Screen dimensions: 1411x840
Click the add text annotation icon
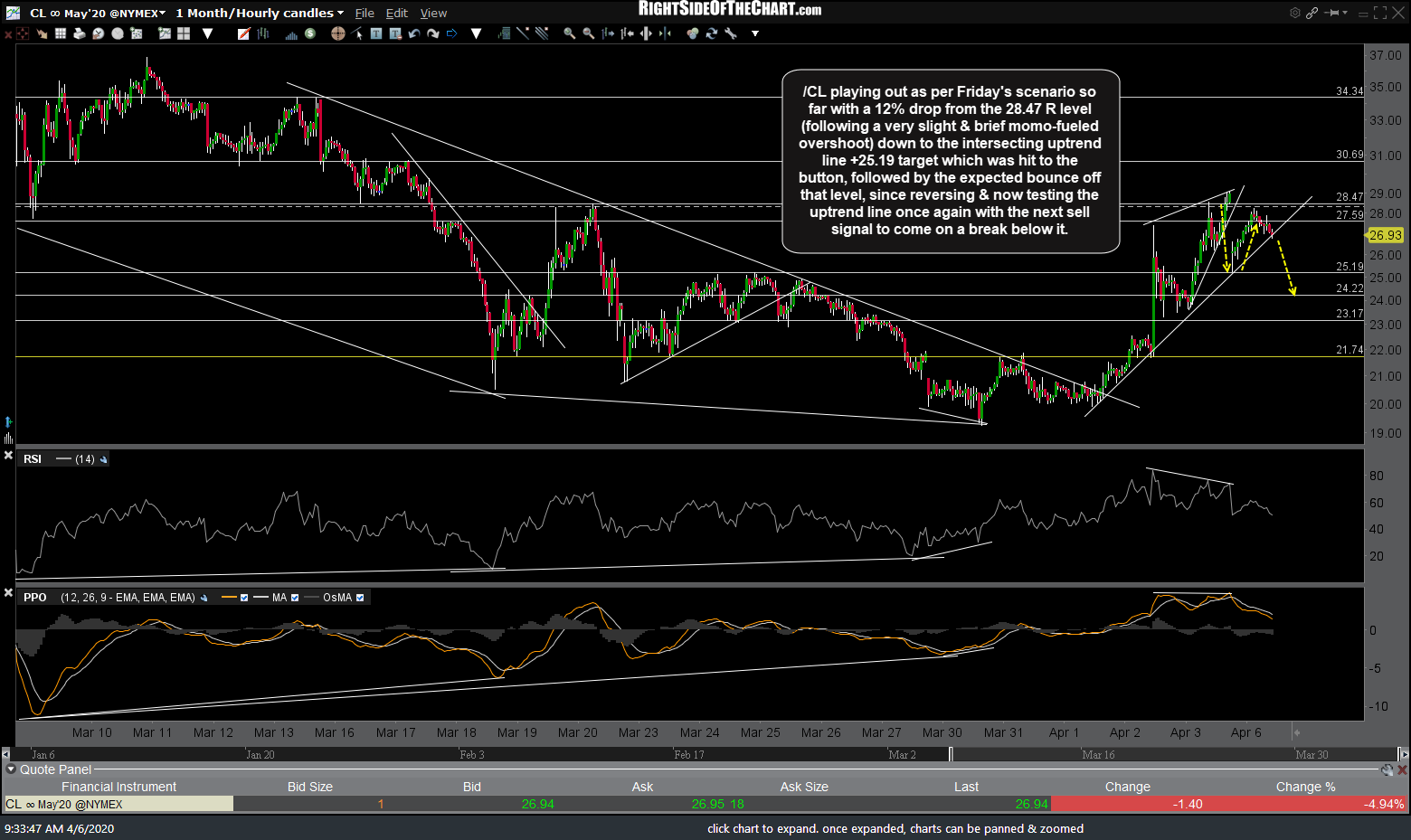pos(376,33)
